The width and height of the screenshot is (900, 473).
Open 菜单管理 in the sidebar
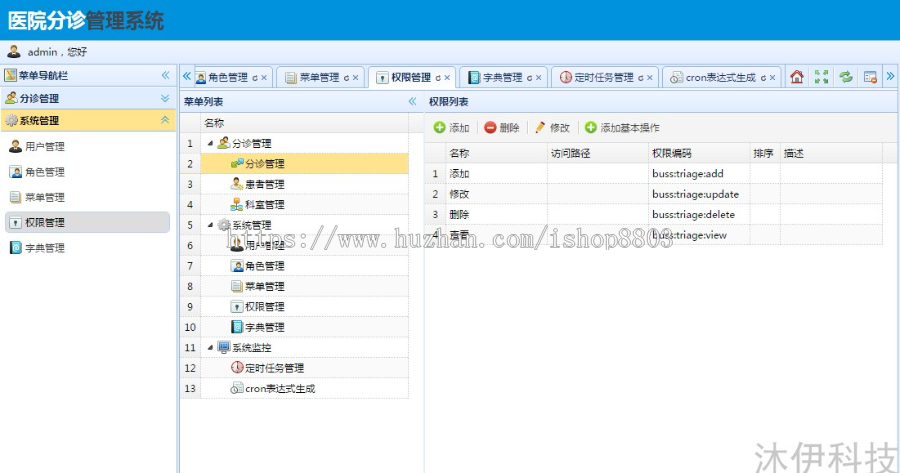(88, 197)
